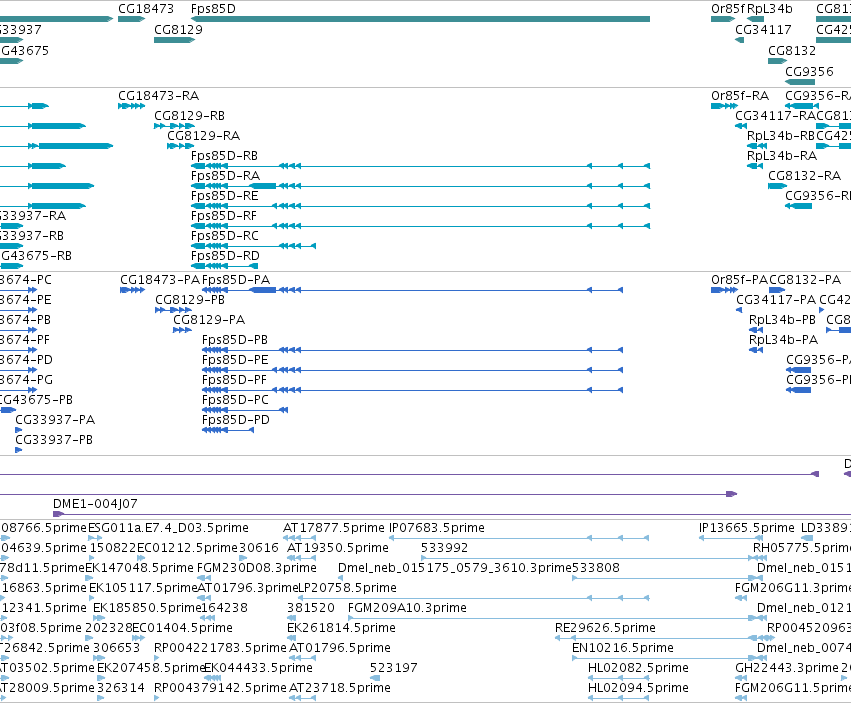Open the CG8132 gene label

[792, 50]
